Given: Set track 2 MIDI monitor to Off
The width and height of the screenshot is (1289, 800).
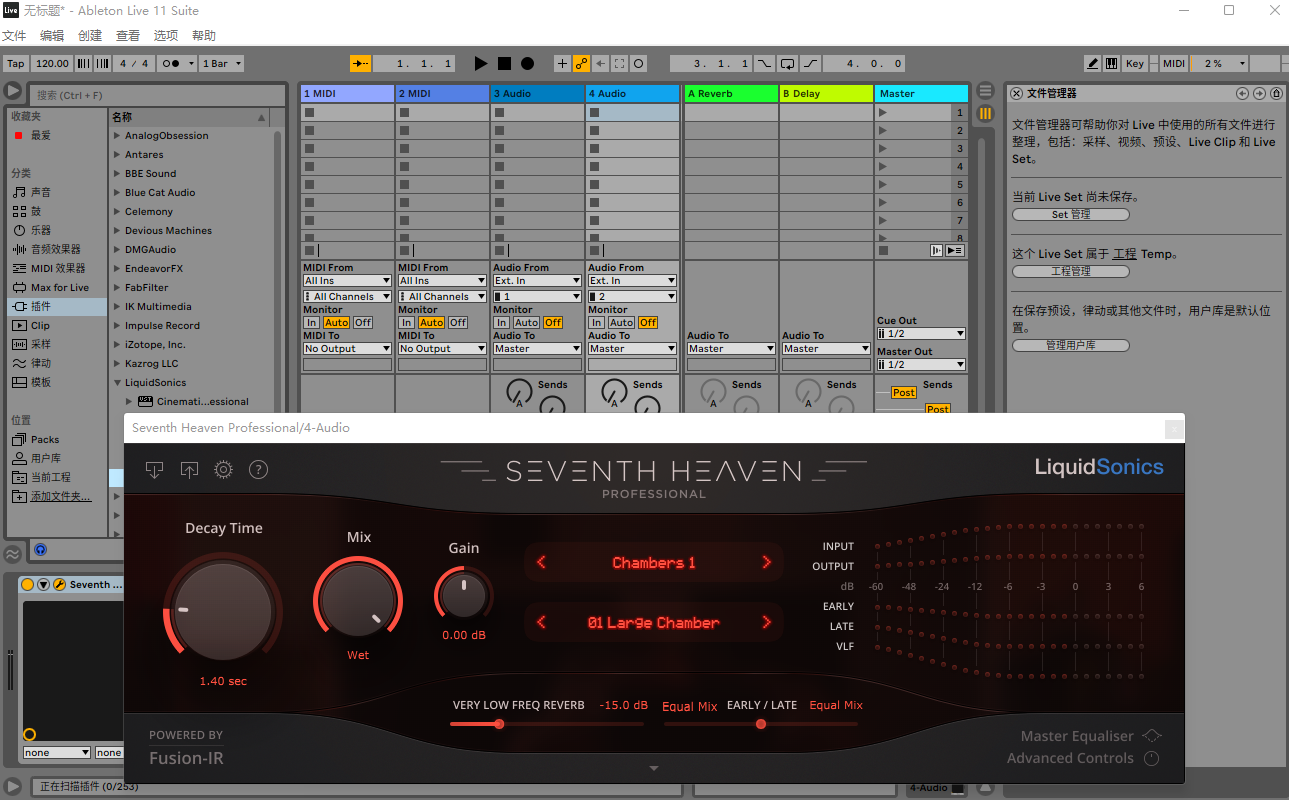Looking at the screenshot, I should [x=458, y=322].
